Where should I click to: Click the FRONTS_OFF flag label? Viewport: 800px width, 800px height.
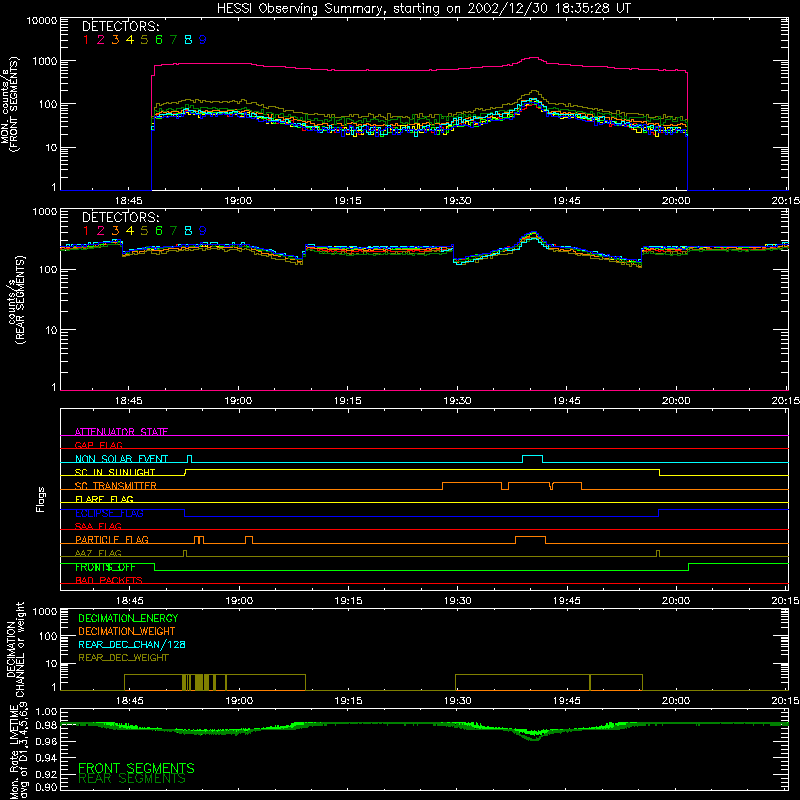105,567
